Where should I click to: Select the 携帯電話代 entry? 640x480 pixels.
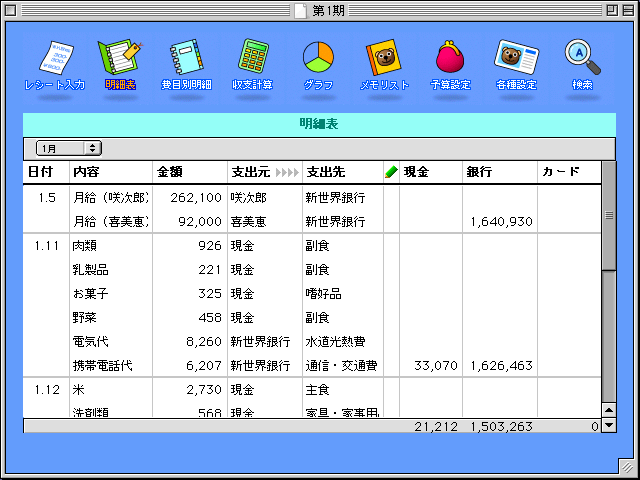[x=102, y=365]
